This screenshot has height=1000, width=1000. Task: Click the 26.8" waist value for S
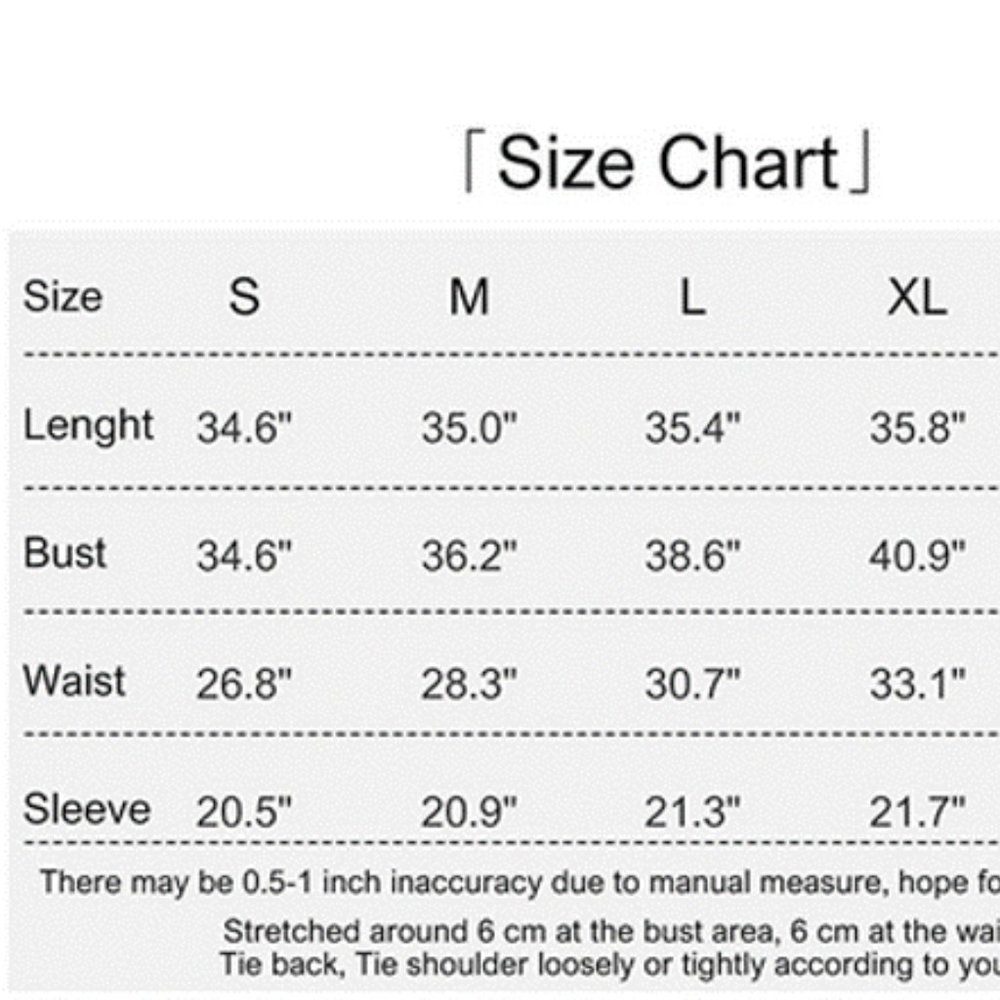(x=244, y=684)
